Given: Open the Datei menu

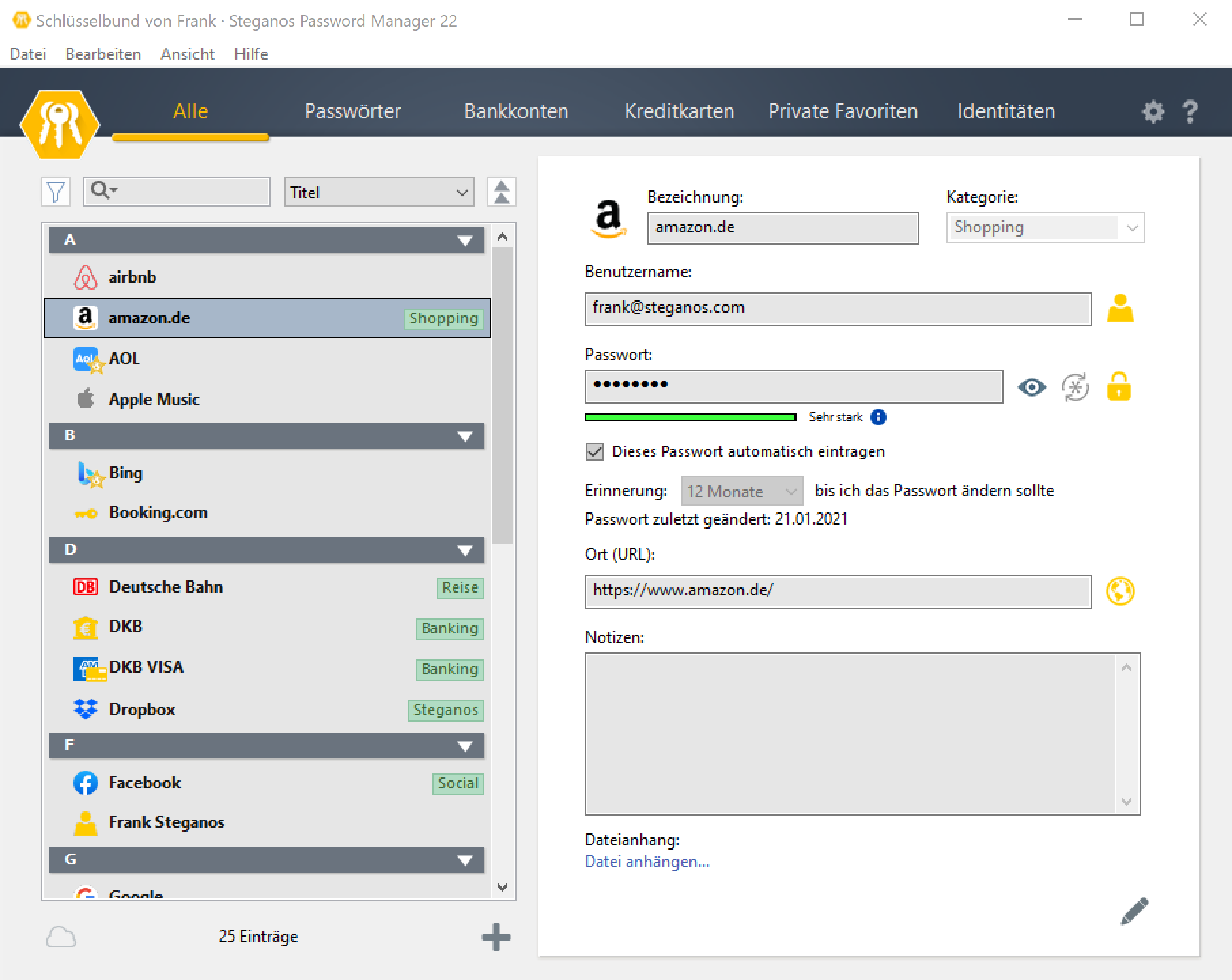Looking at the screenshot, I should pyautogui.click(x=28, y=54).
